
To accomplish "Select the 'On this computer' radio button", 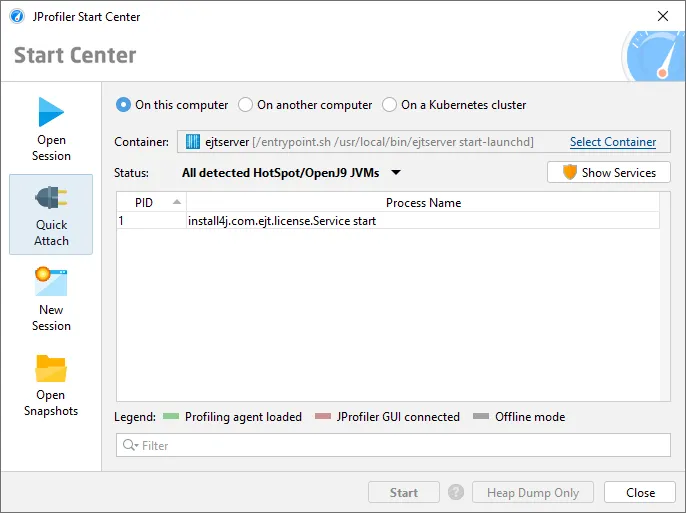I will (x=123, y=105).
